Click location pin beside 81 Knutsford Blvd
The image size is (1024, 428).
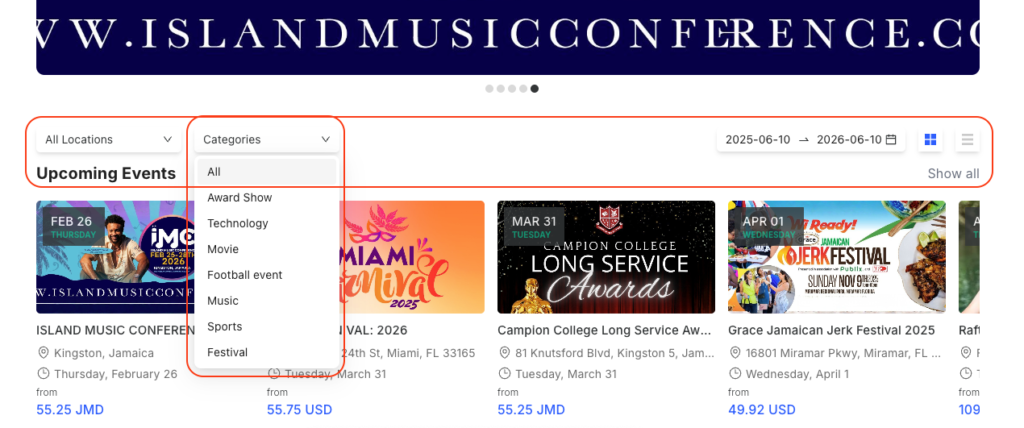pos(504,353)
